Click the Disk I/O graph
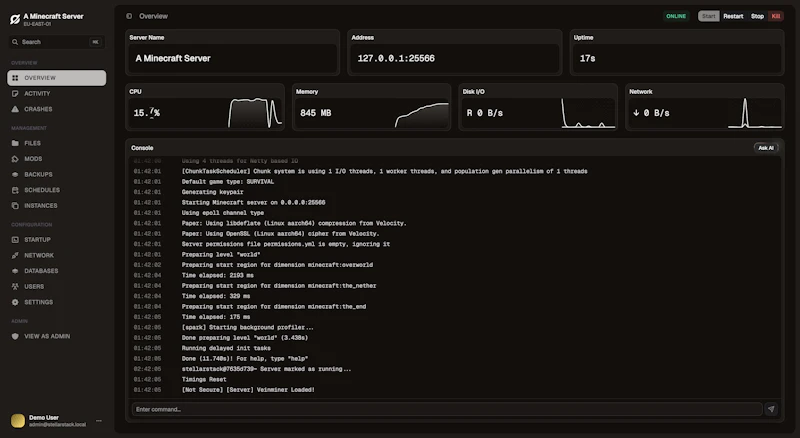 pos(588,113)
